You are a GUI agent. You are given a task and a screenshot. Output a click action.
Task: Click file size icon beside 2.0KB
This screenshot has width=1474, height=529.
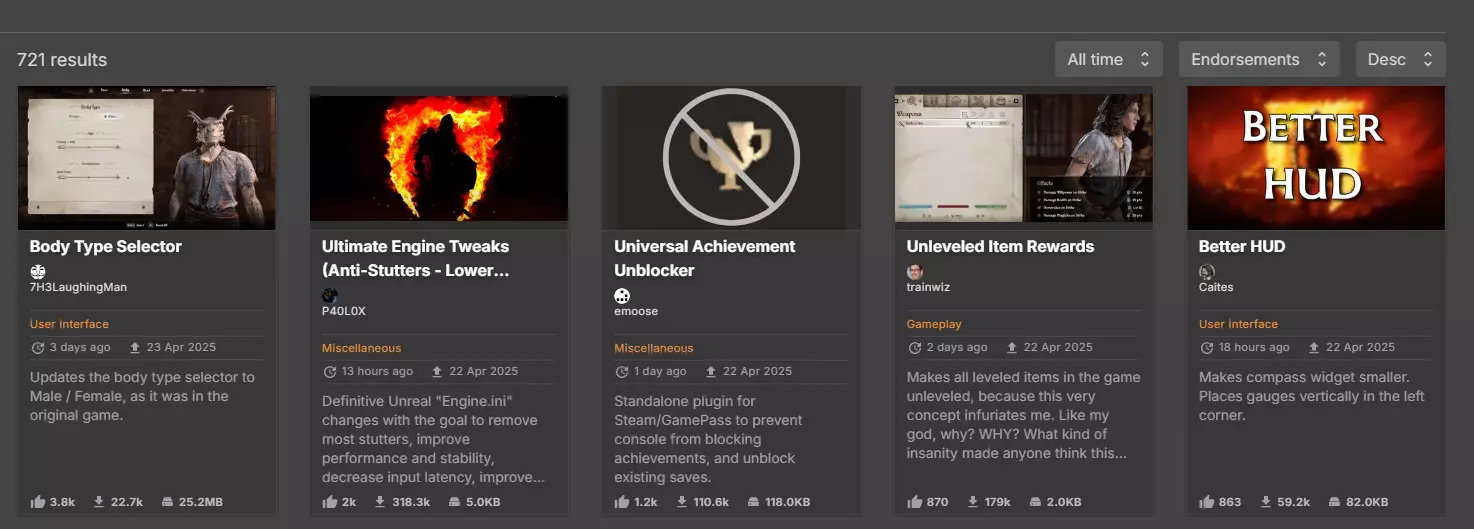coord(1036,501)
